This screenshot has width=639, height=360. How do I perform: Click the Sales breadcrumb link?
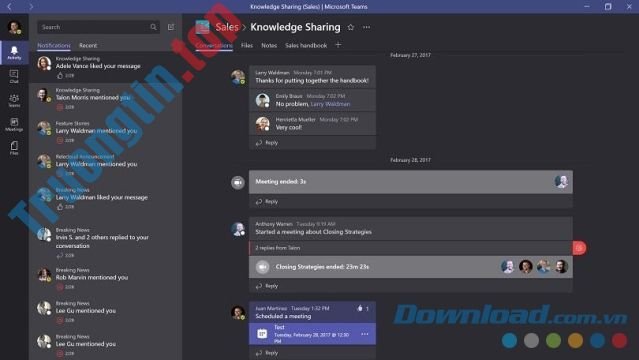click(227, 27)
